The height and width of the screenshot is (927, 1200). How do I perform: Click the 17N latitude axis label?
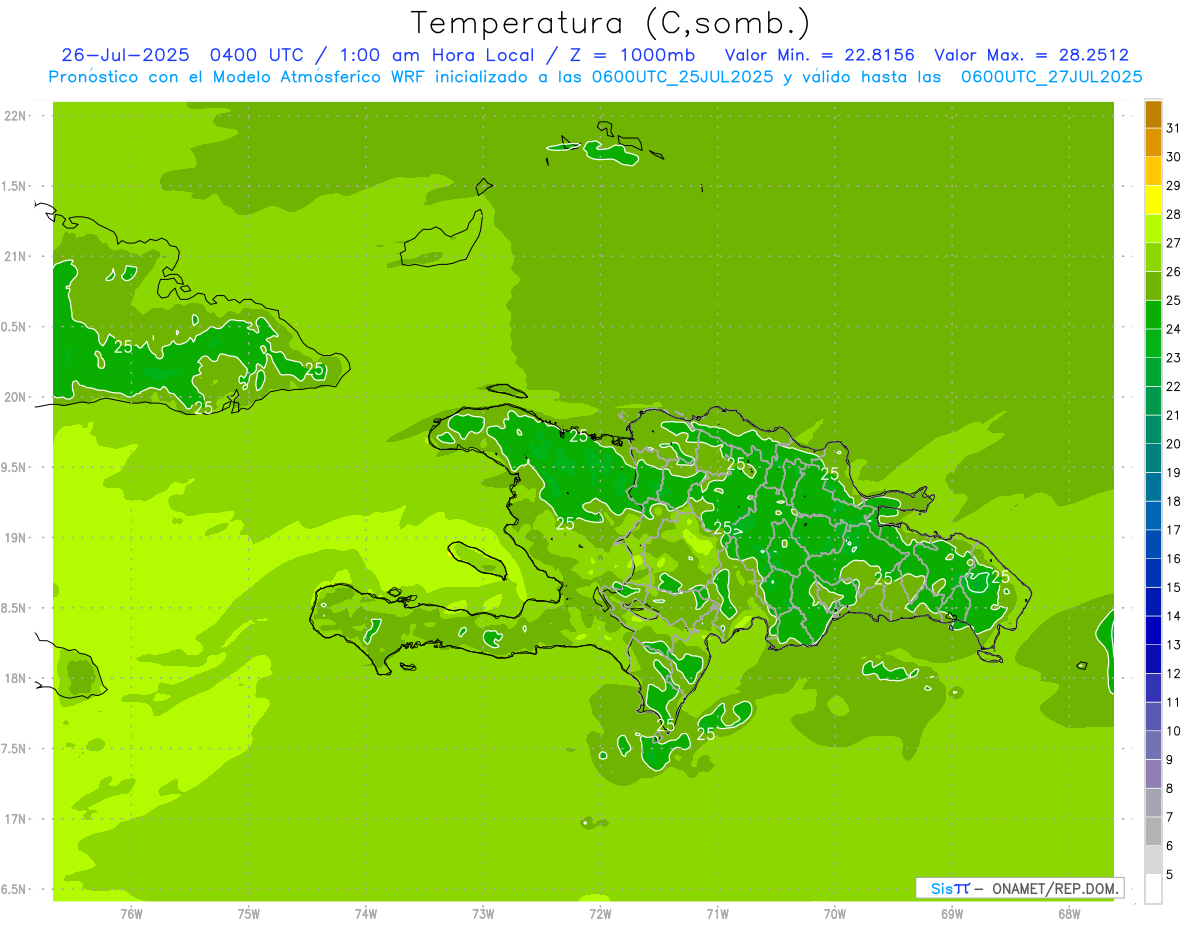15,819
